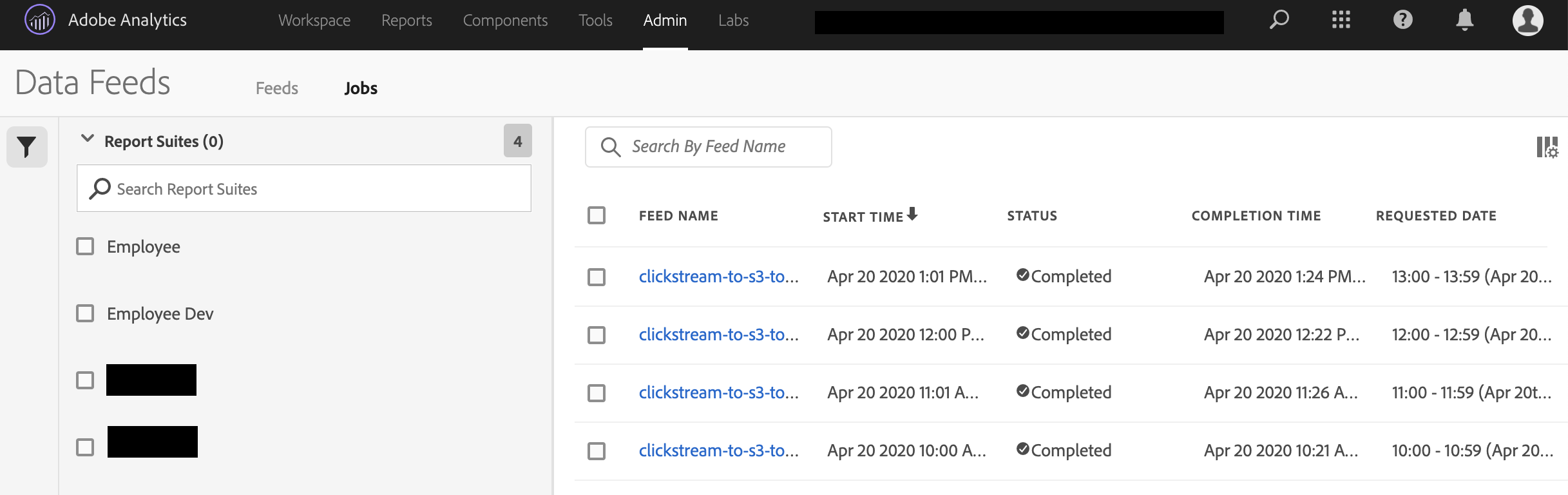Switch to the Jobs tab

pos(361,88)
